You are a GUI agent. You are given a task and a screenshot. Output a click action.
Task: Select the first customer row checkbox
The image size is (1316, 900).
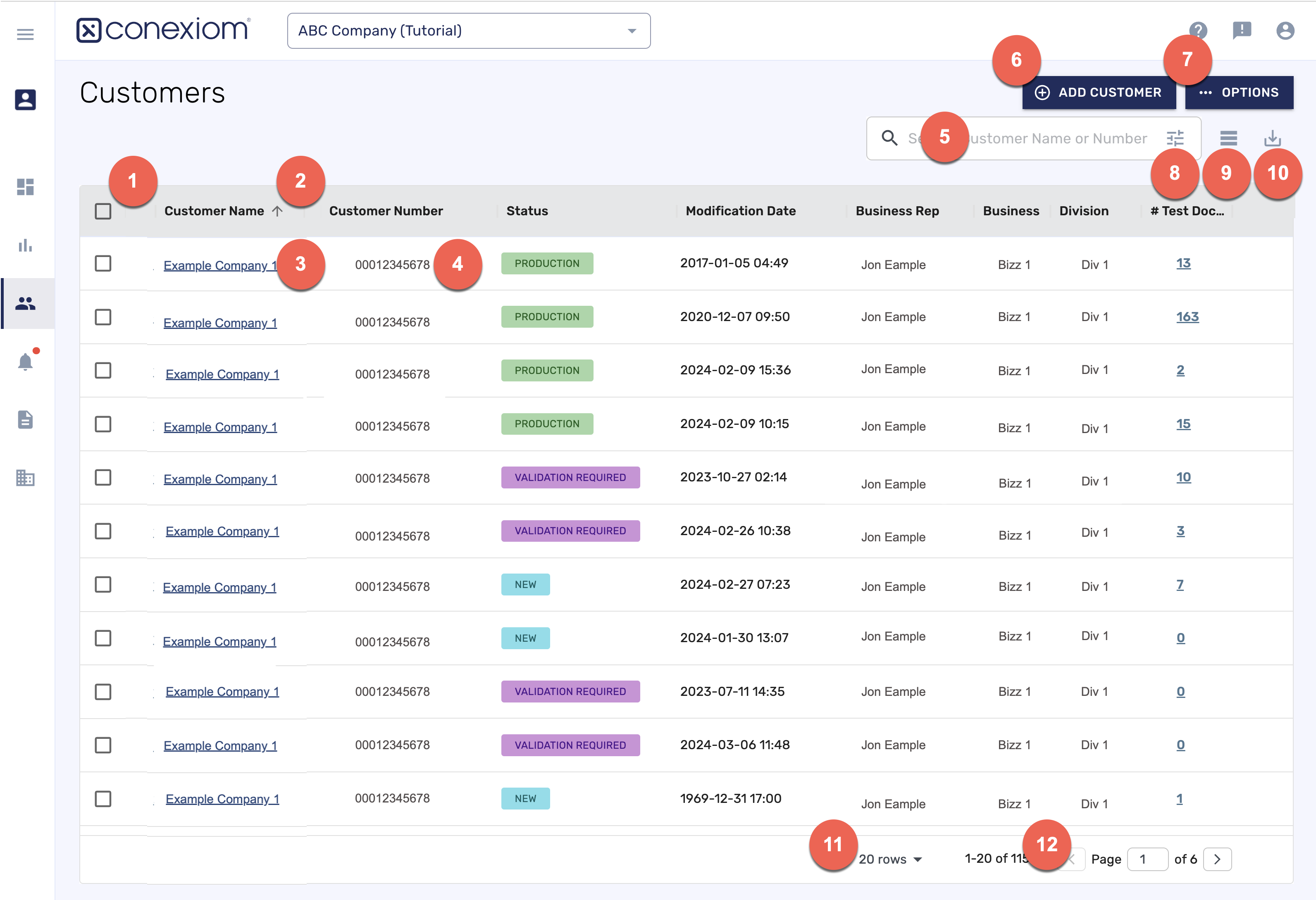pyautogui.click(x=103, y=263)
